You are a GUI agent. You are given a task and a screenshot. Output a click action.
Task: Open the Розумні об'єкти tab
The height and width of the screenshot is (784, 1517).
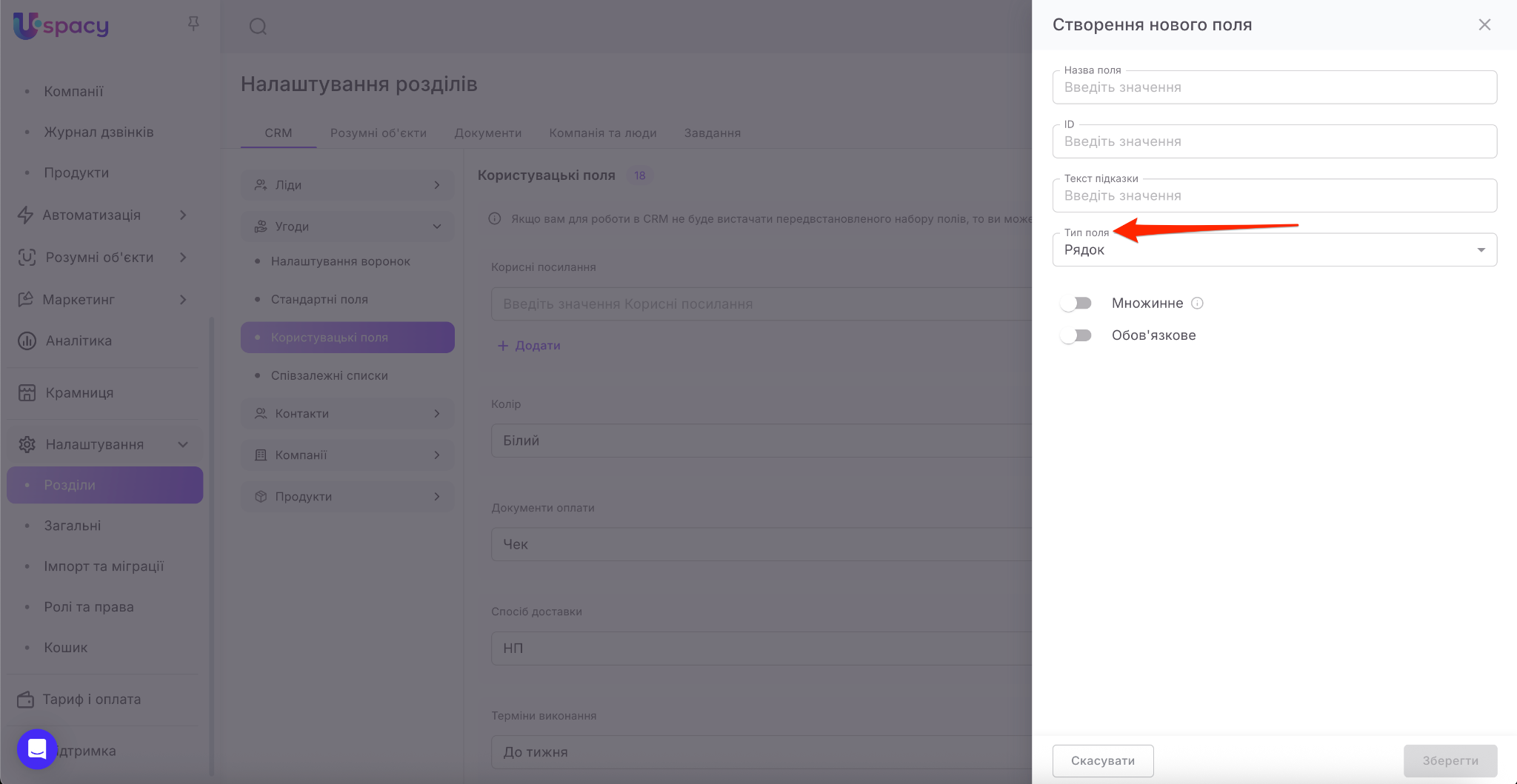click(x=378, y=133)
